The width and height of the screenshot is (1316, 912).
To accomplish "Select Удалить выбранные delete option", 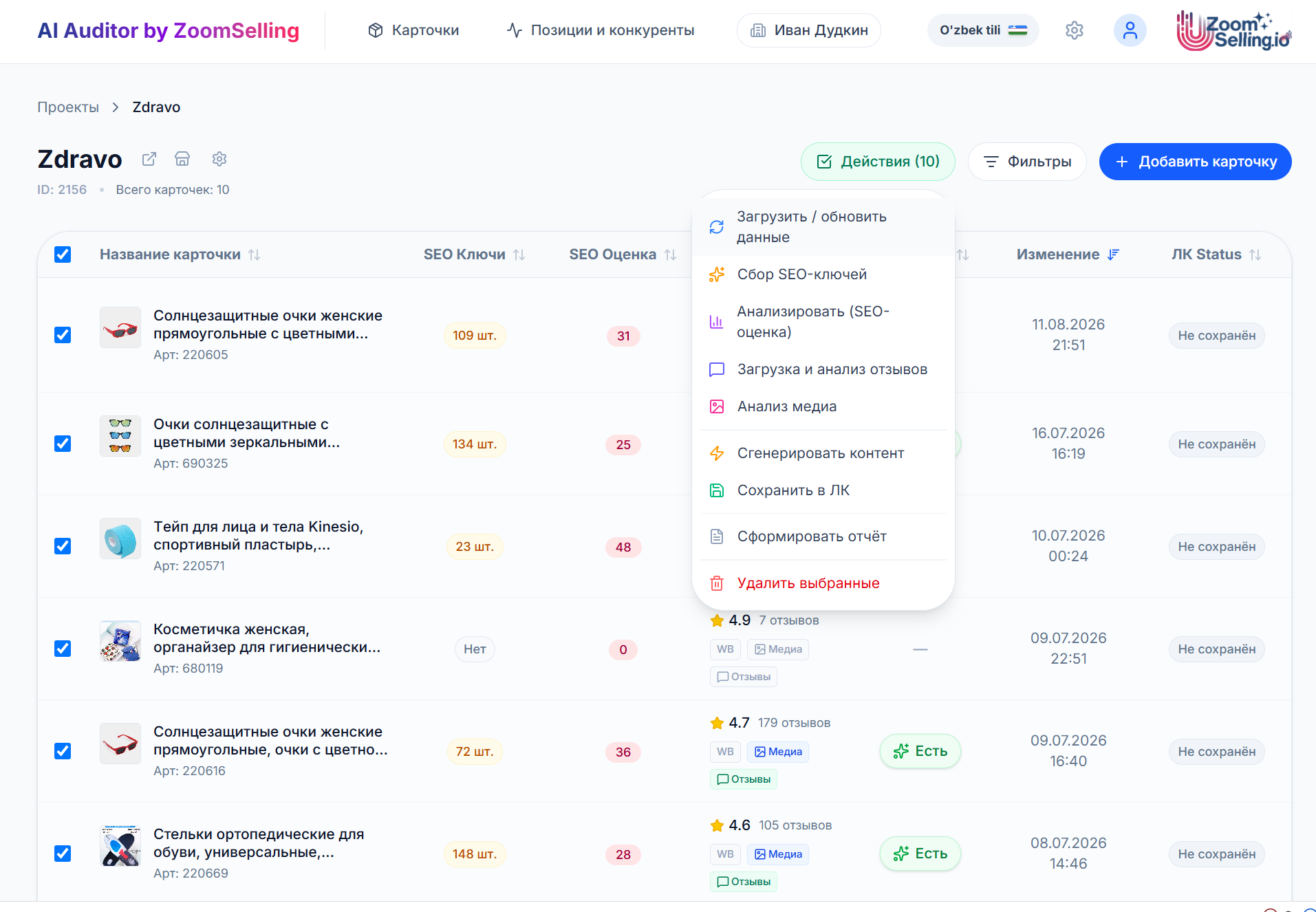I will (823, 583).
